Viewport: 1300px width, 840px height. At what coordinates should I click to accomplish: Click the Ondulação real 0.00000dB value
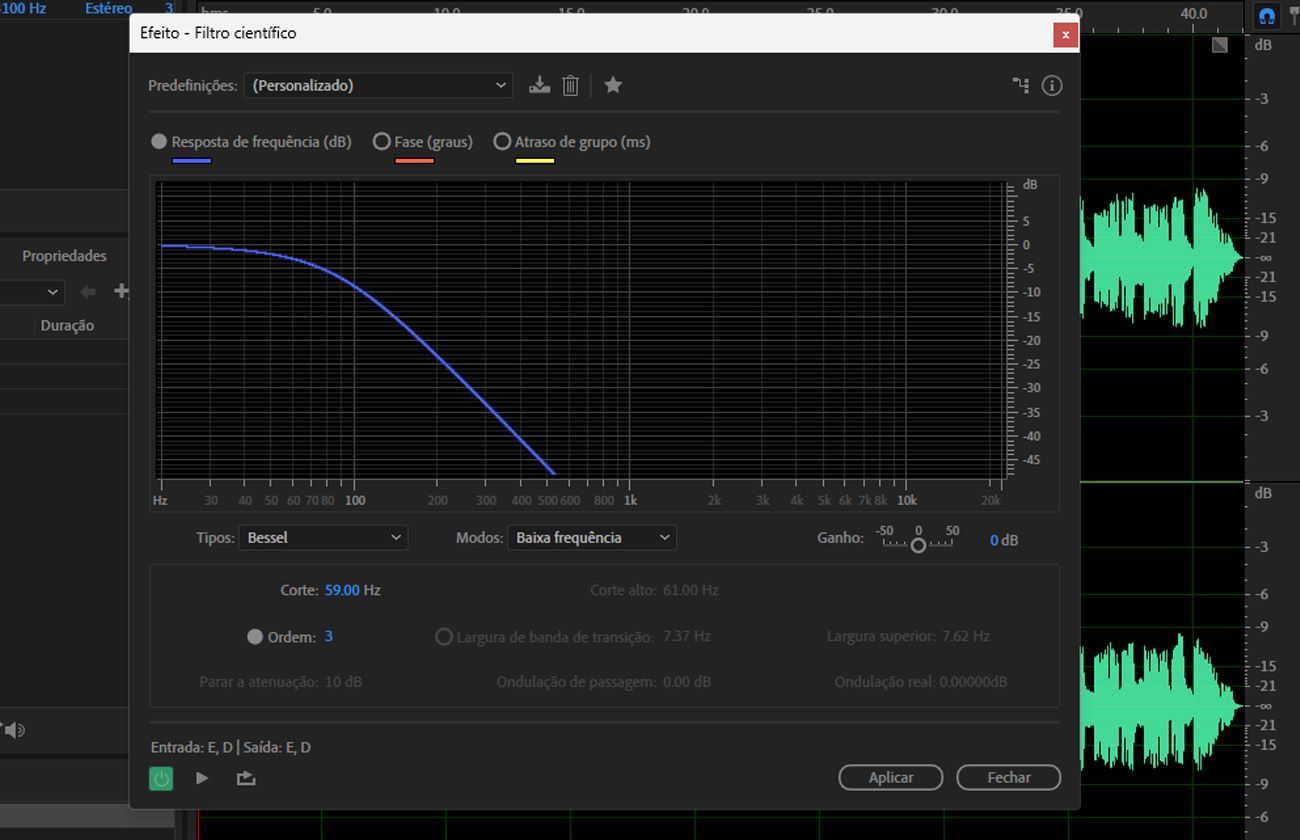click(972, 682)
